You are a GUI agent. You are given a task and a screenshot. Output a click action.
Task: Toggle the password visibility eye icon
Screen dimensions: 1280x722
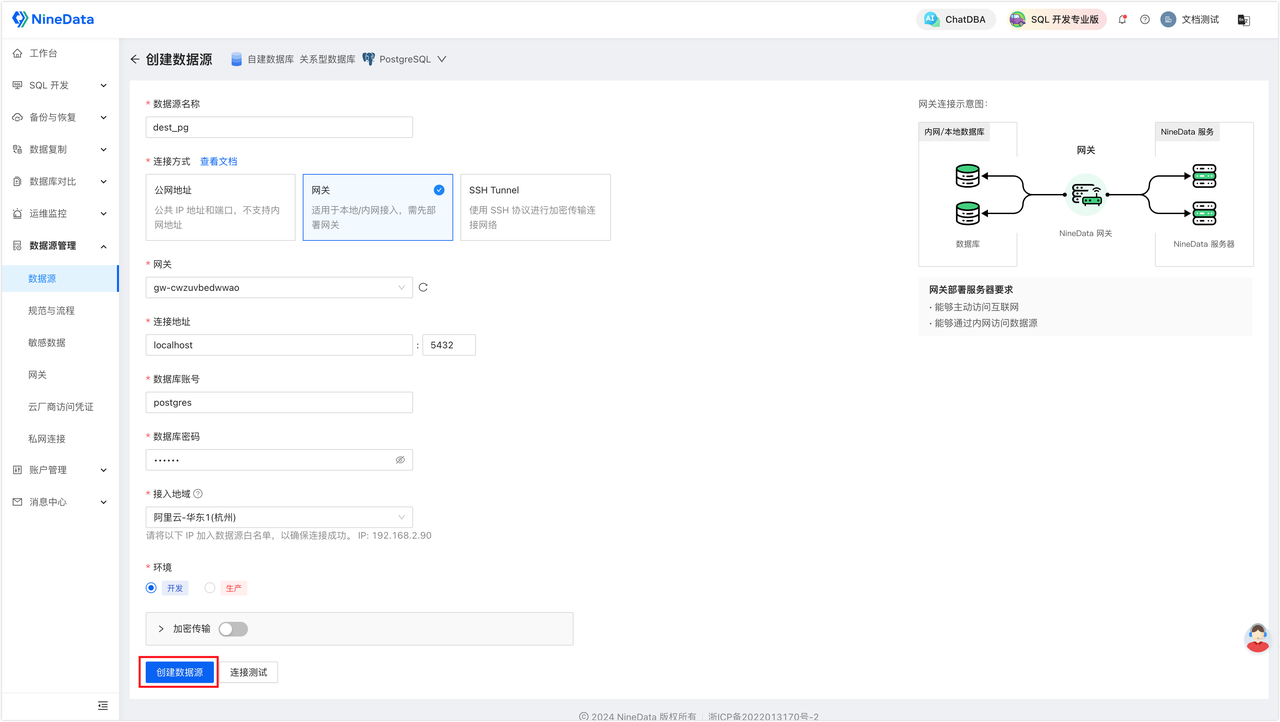(401, 459)
